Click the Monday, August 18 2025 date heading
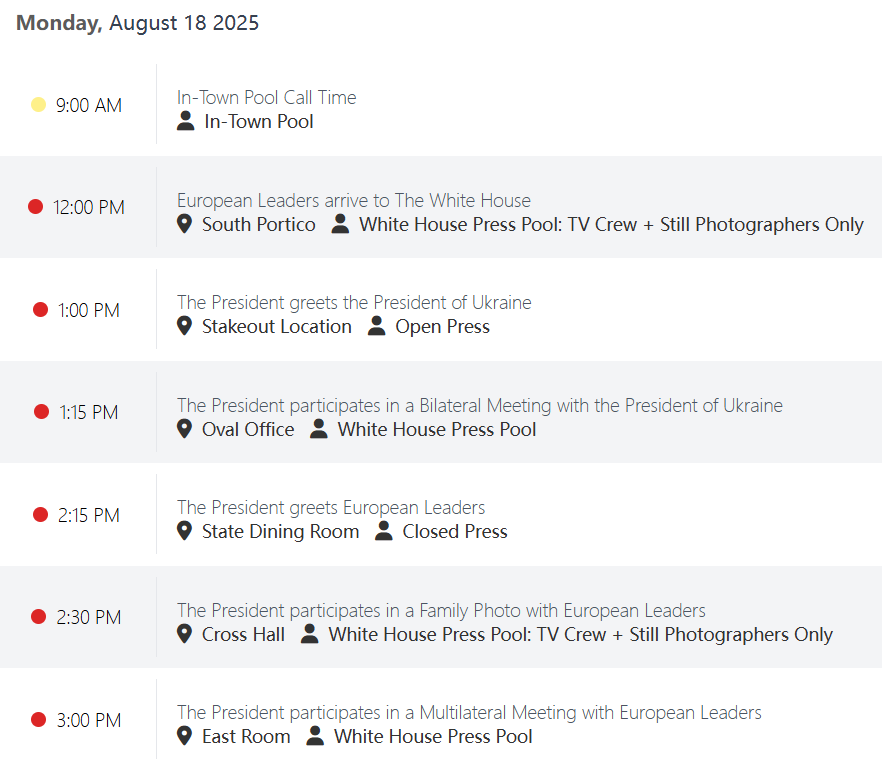Screen dimensions: 882x767 pyautogui.click(x=138, y=23)
